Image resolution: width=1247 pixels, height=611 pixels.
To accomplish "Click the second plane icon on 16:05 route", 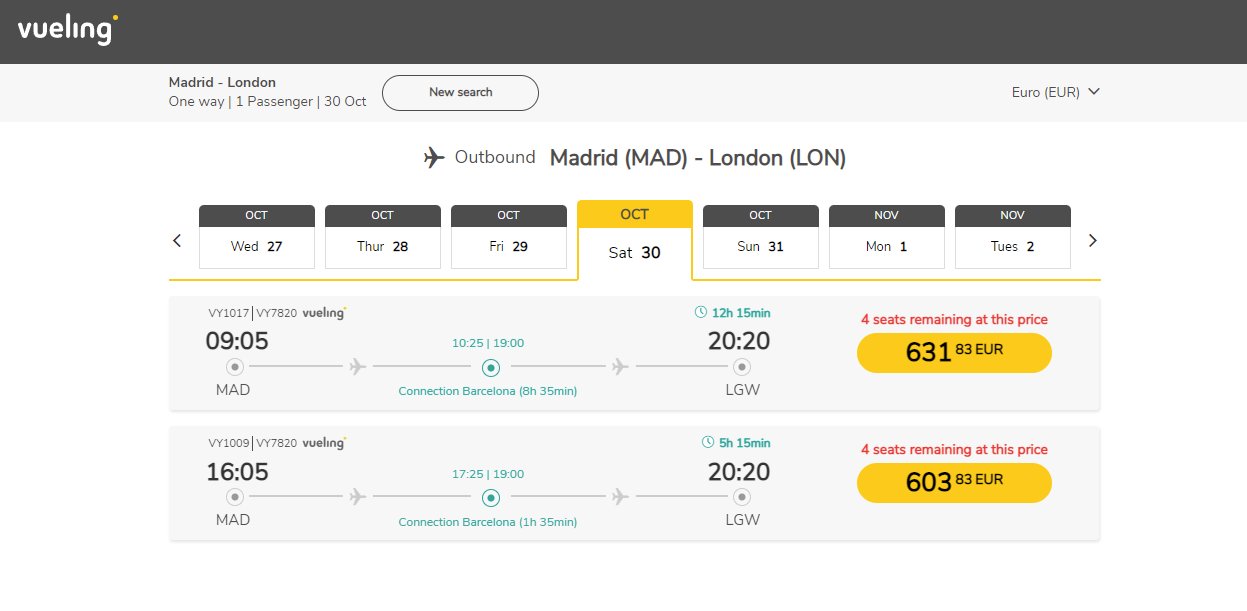I will (620, 497).
